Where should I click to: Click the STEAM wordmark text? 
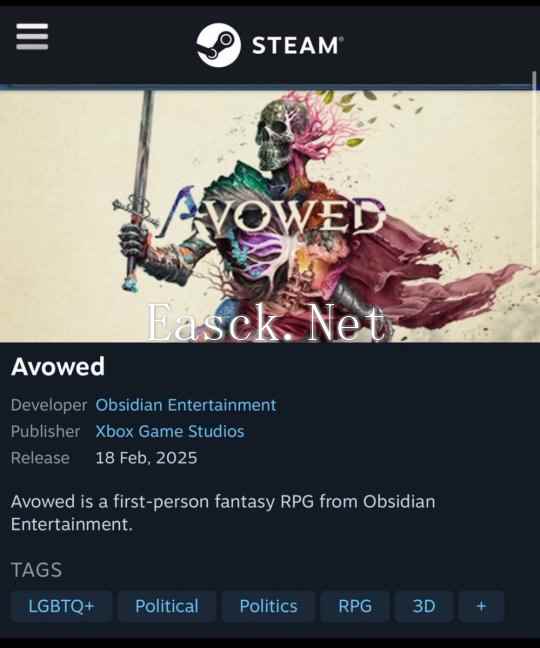[x=297, y=45]
